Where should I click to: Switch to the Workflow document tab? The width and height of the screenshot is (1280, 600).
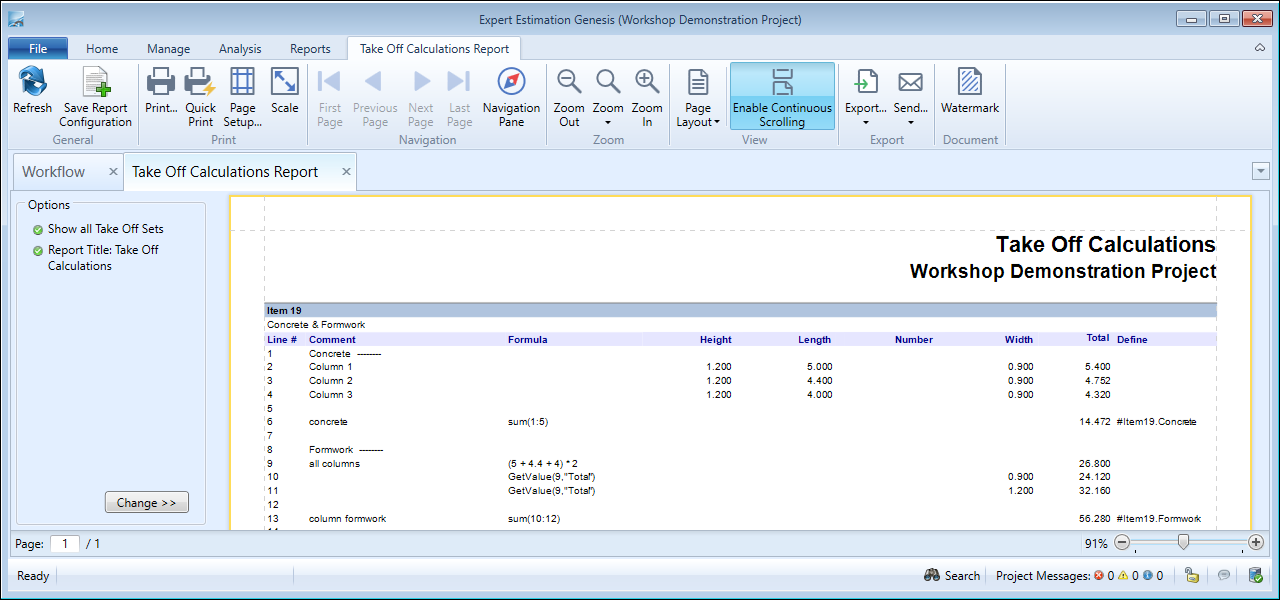pyautogui.click(x=54, y=172)
